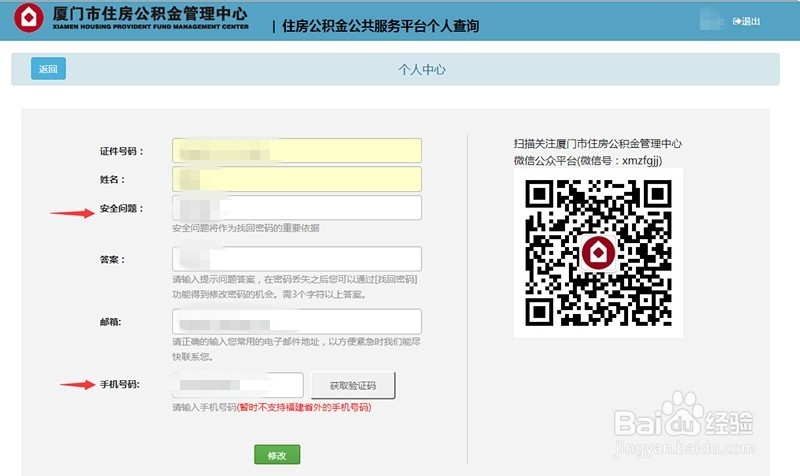Click the 返回 back button

pos(48,69)
